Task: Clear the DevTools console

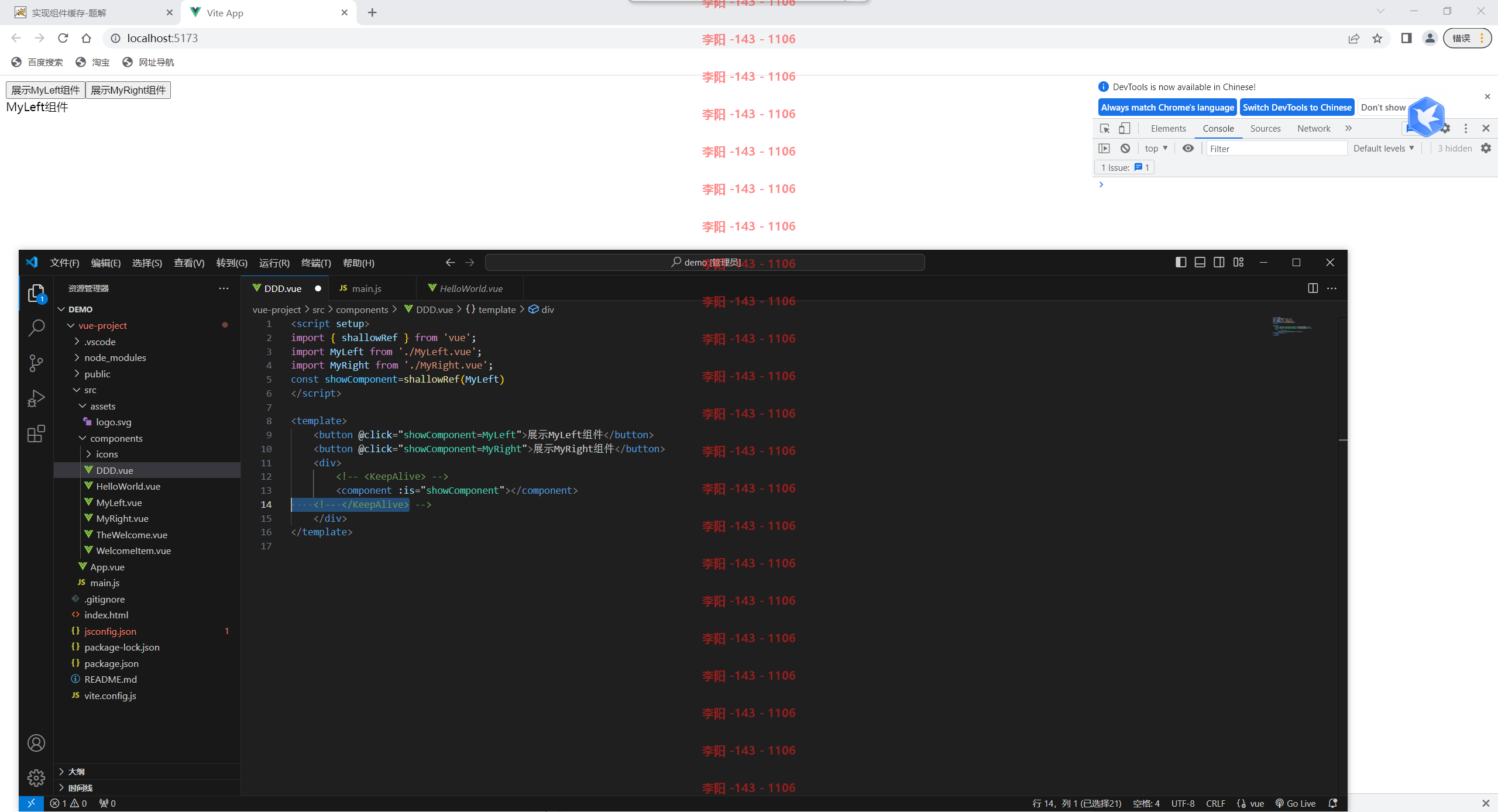Action: pos(1125,148)
